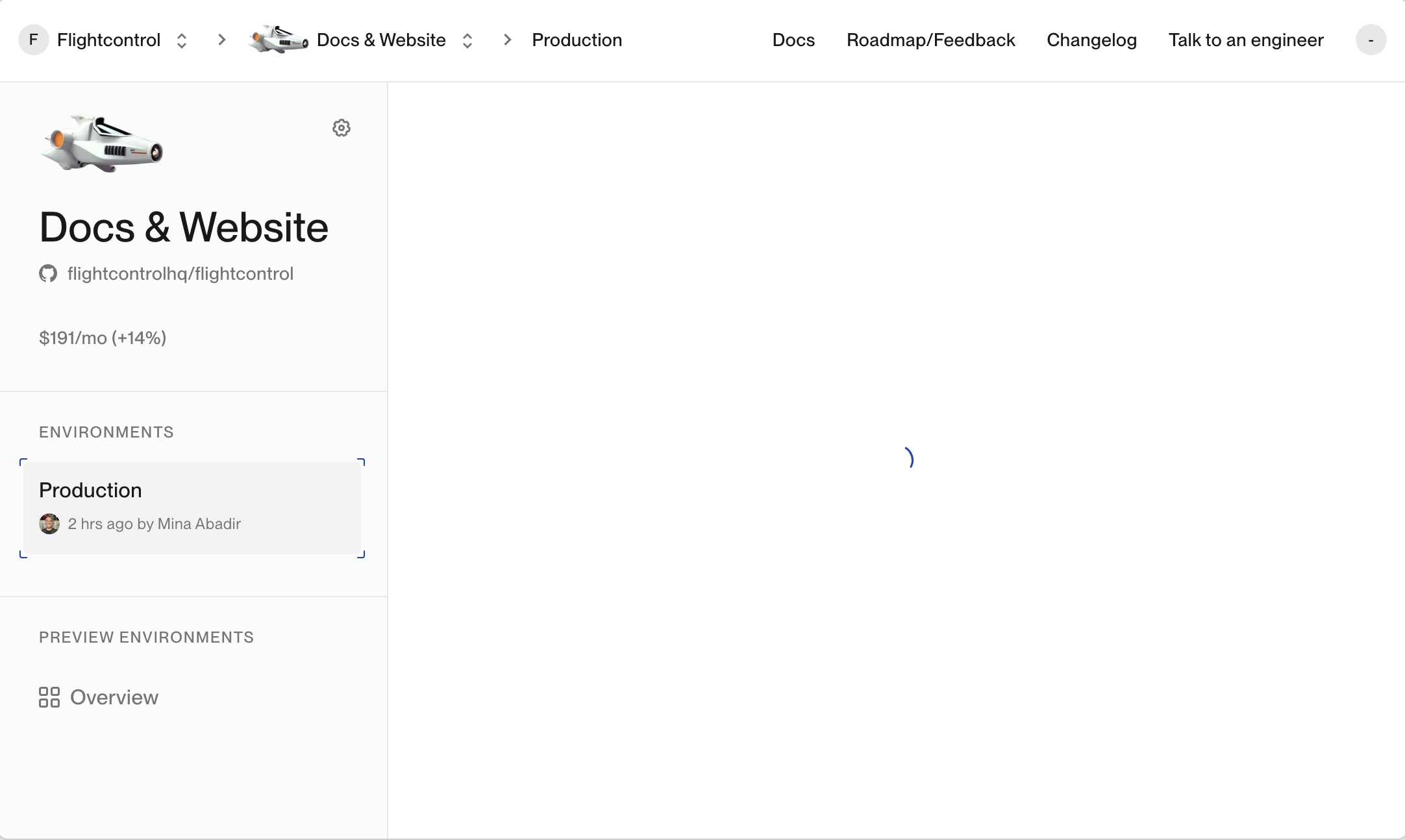Select the Production environment

[x=192, y=508]
